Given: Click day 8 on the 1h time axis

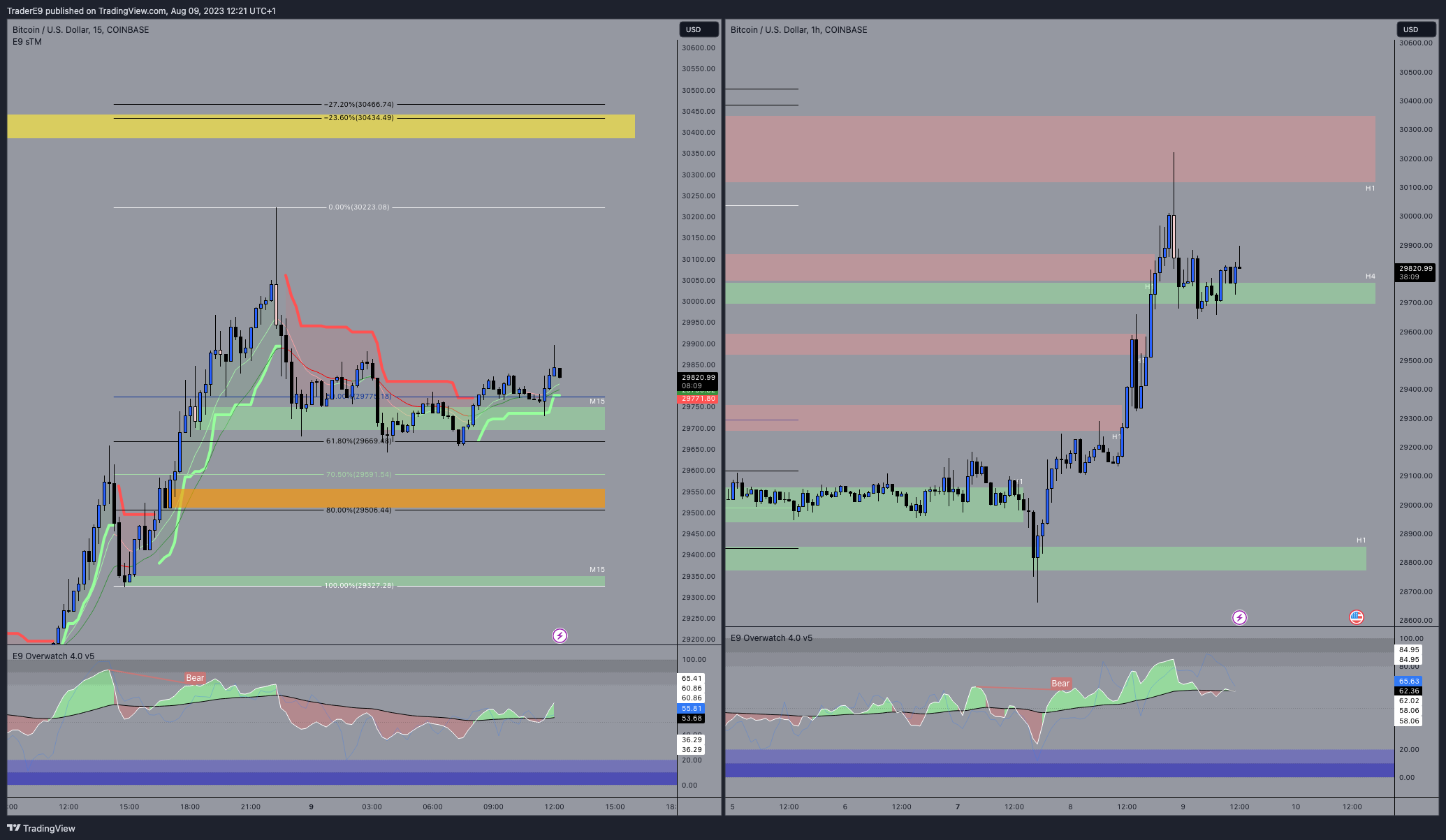Looking at the screenshot, I should (x=1070, y=807).
